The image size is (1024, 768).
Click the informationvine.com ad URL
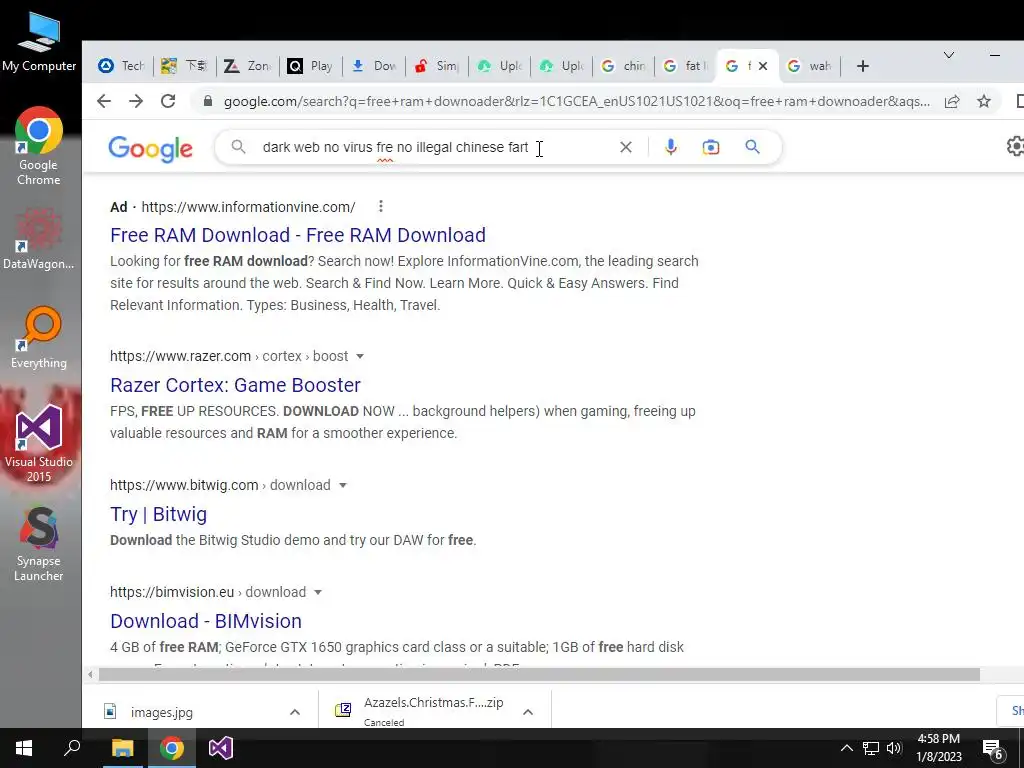pyautogui.click(x=248, y=207)
